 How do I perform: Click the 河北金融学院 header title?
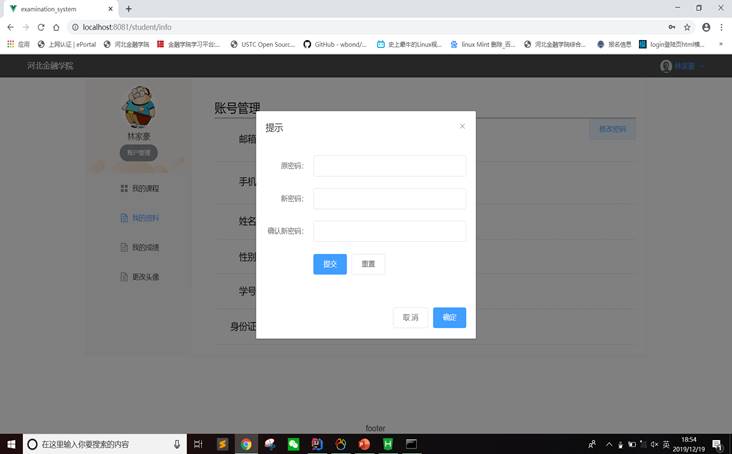pyautogui.click(x=50, y=66)
